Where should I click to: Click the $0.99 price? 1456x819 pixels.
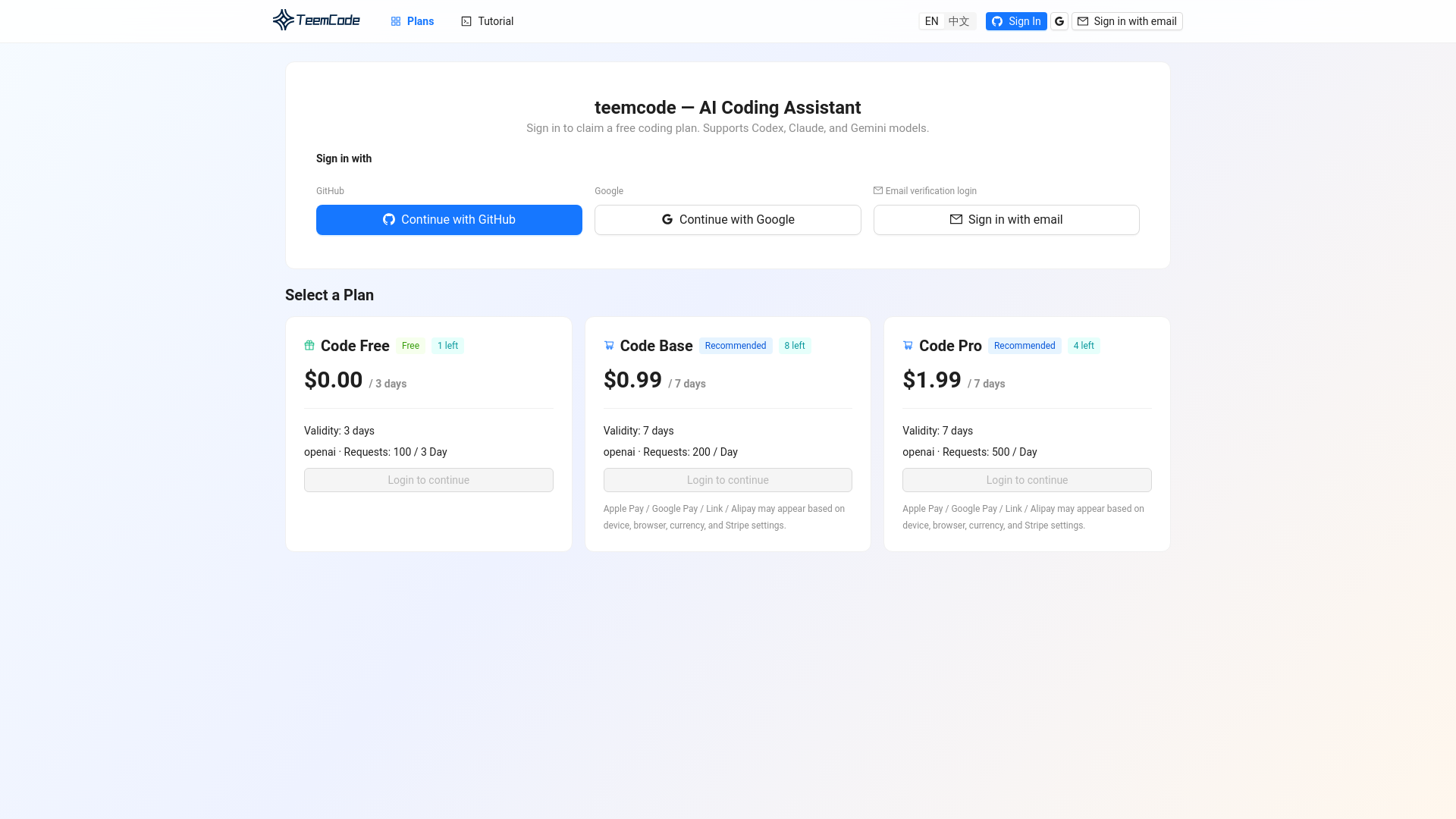click(x=632, y=380)
